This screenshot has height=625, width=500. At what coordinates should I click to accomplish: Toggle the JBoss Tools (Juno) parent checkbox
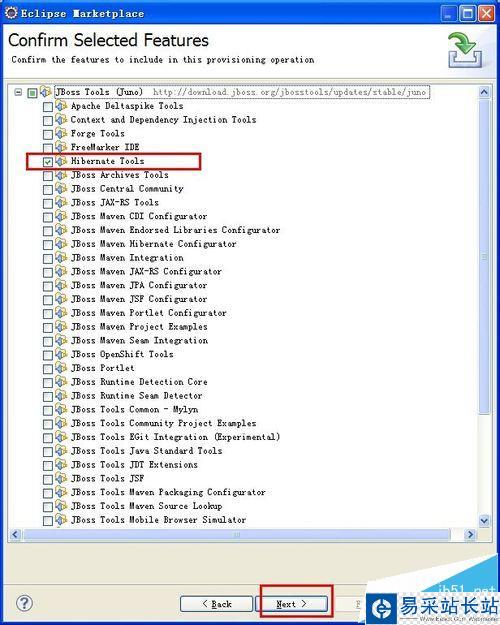point(32,93)
